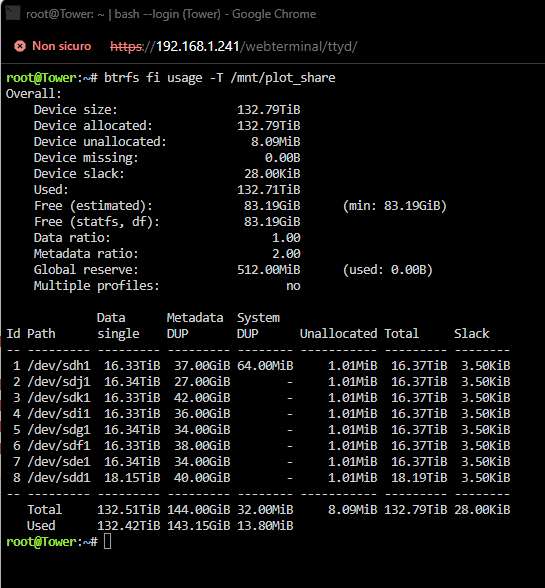Click the 36.00GiB metadata value

tap(202, 414)
